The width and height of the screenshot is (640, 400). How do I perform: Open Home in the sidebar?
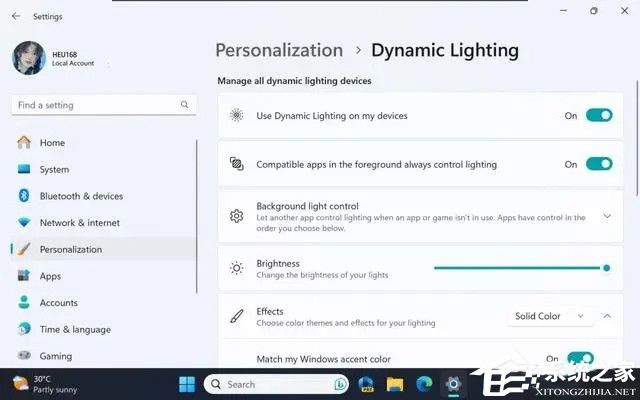pyautogui.click(x=104, y=143)
